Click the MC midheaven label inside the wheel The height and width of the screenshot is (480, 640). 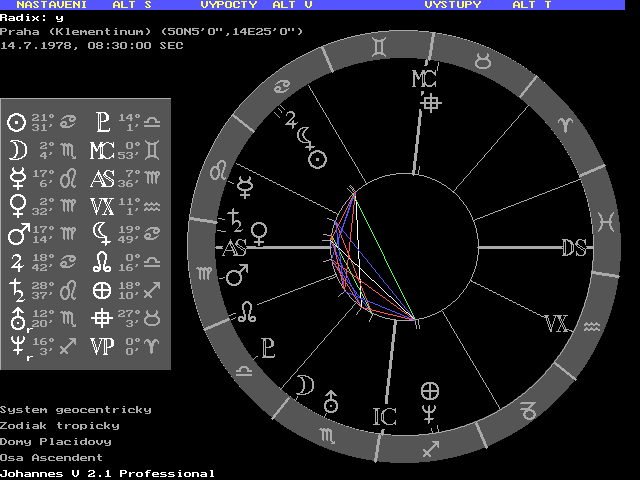(x=424, y=79)
